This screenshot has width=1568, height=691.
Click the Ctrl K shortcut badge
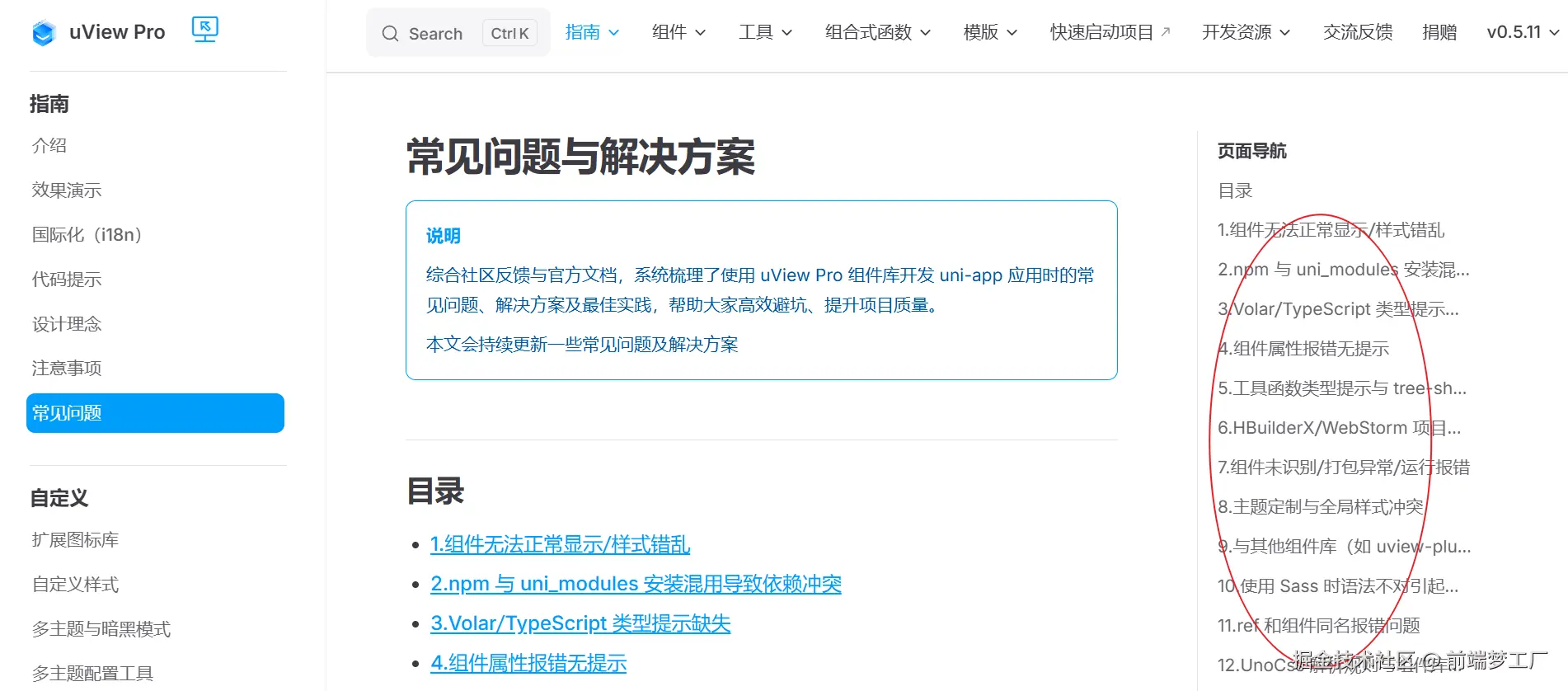(x=509, y=33)
